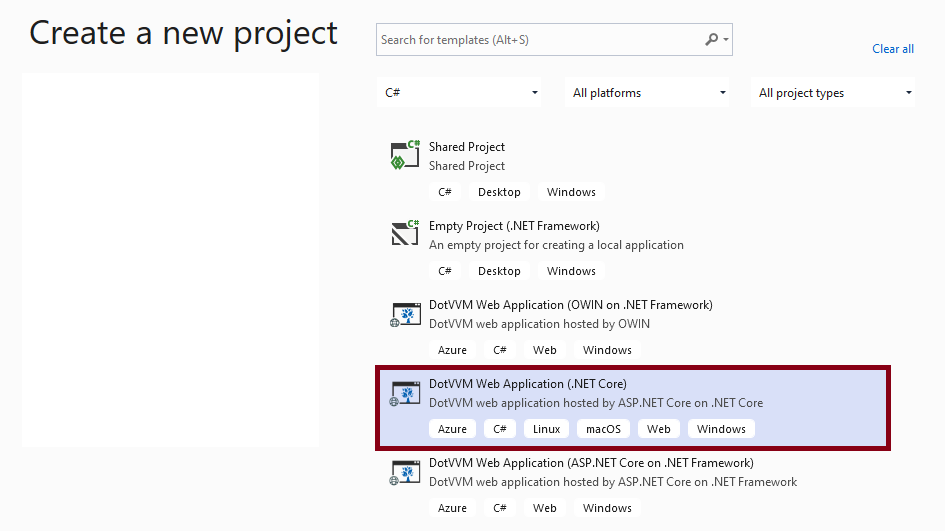Click C# tag under ASP.NET Core on .NET Framework
945x531 pixels.
pos(500,508)
